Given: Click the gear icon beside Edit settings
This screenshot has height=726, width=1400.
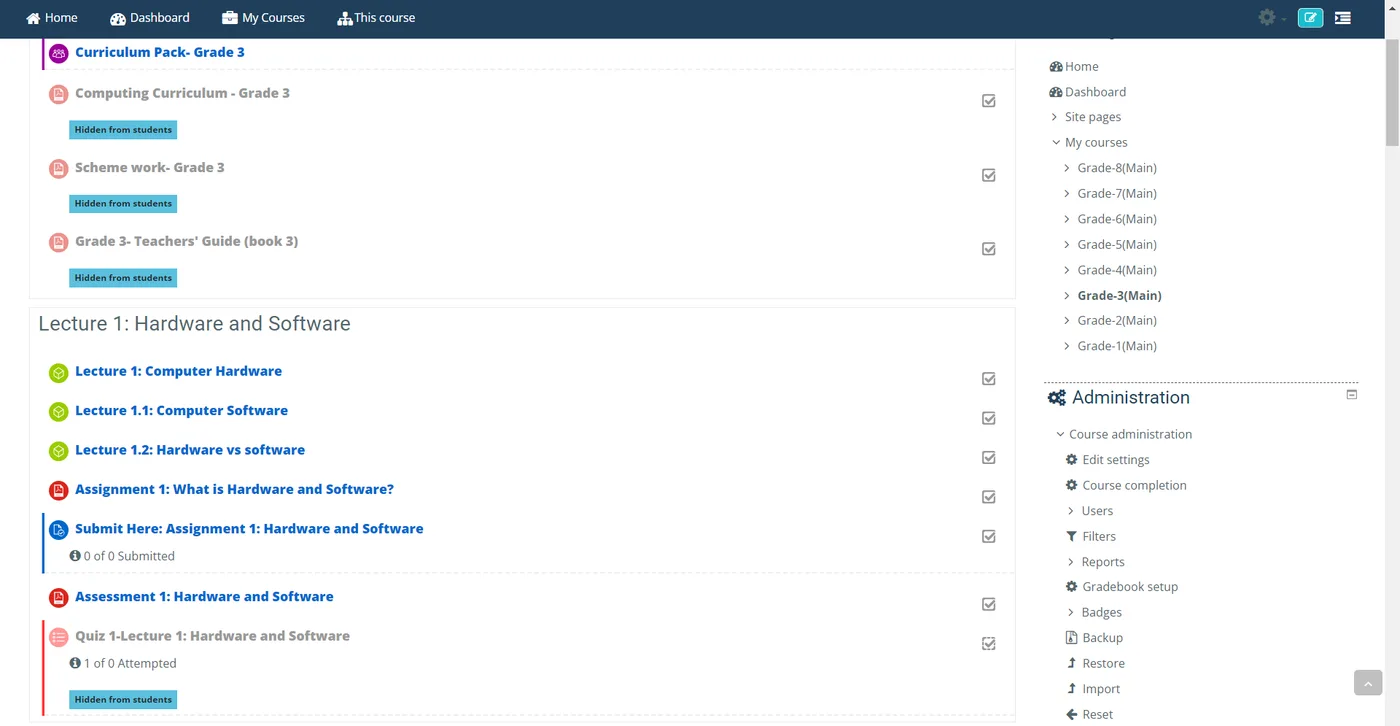Looking at the screenshot, I should point(1072,460).
